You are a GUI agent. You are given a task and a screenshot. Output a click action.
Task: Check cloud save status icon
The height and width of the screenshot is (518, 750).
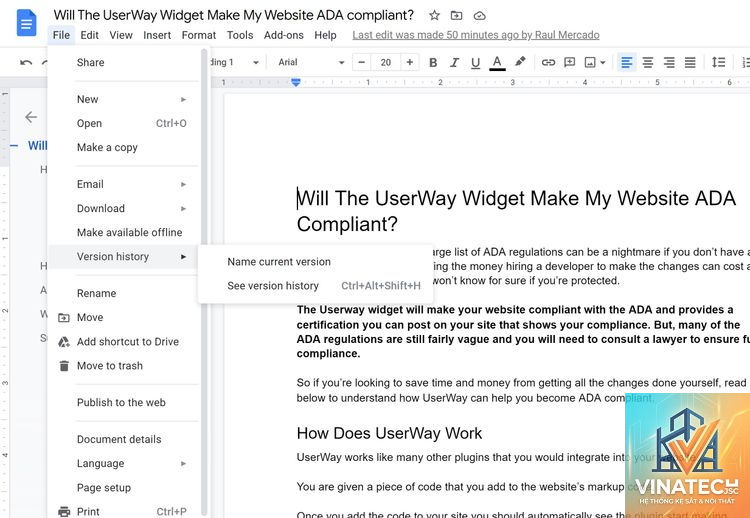tap(480, 16)
